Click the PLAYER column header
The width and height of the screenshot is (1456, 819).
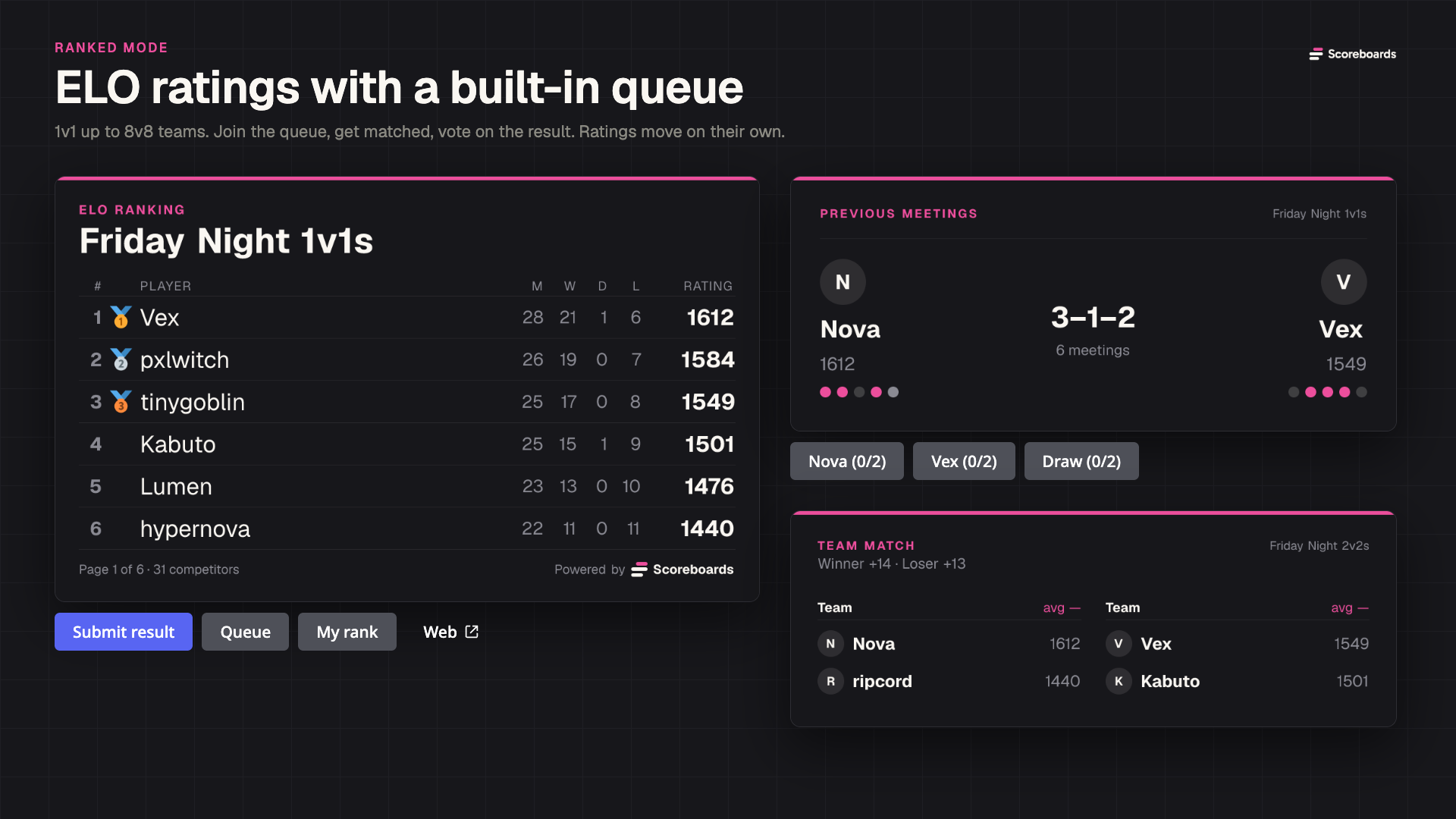(x=165, y=286)
